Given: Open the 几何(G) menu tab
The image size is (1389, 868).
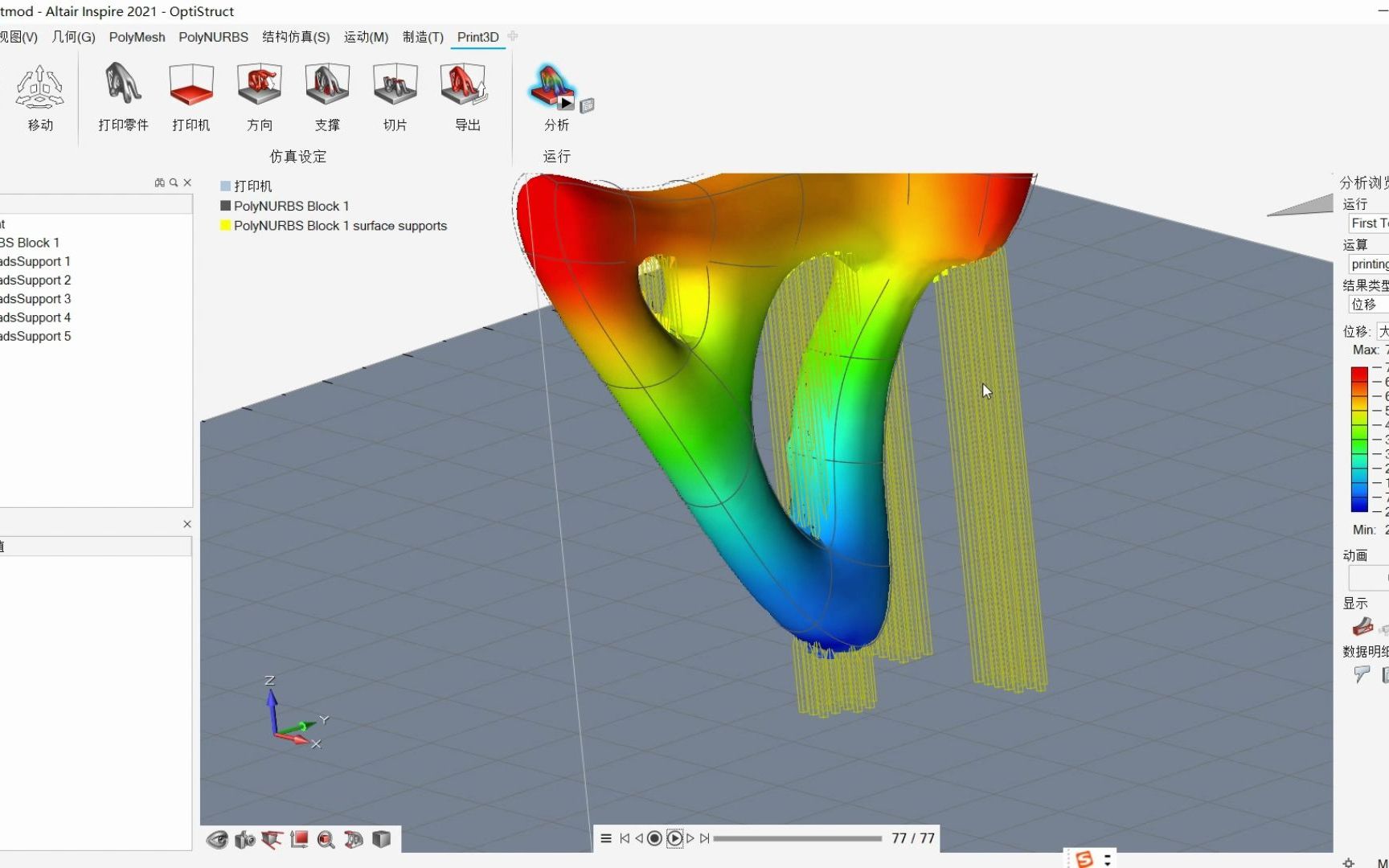Looking at the screenshot, I should (73, 37).
